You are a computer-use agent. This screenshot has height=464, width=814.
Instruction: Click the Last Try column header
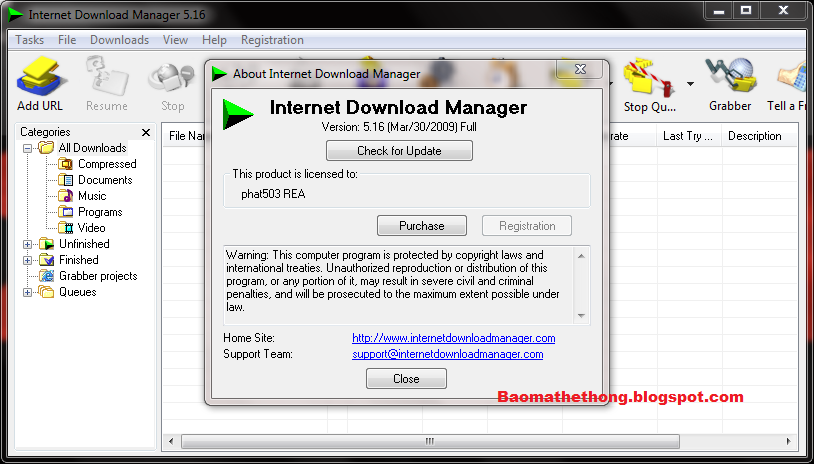pos(689,136)
